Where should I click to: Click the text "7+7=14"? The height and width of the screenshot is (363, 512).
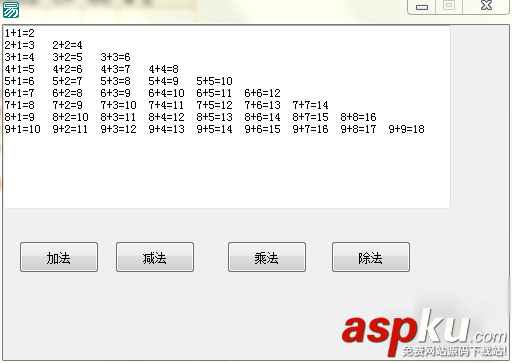310,105
